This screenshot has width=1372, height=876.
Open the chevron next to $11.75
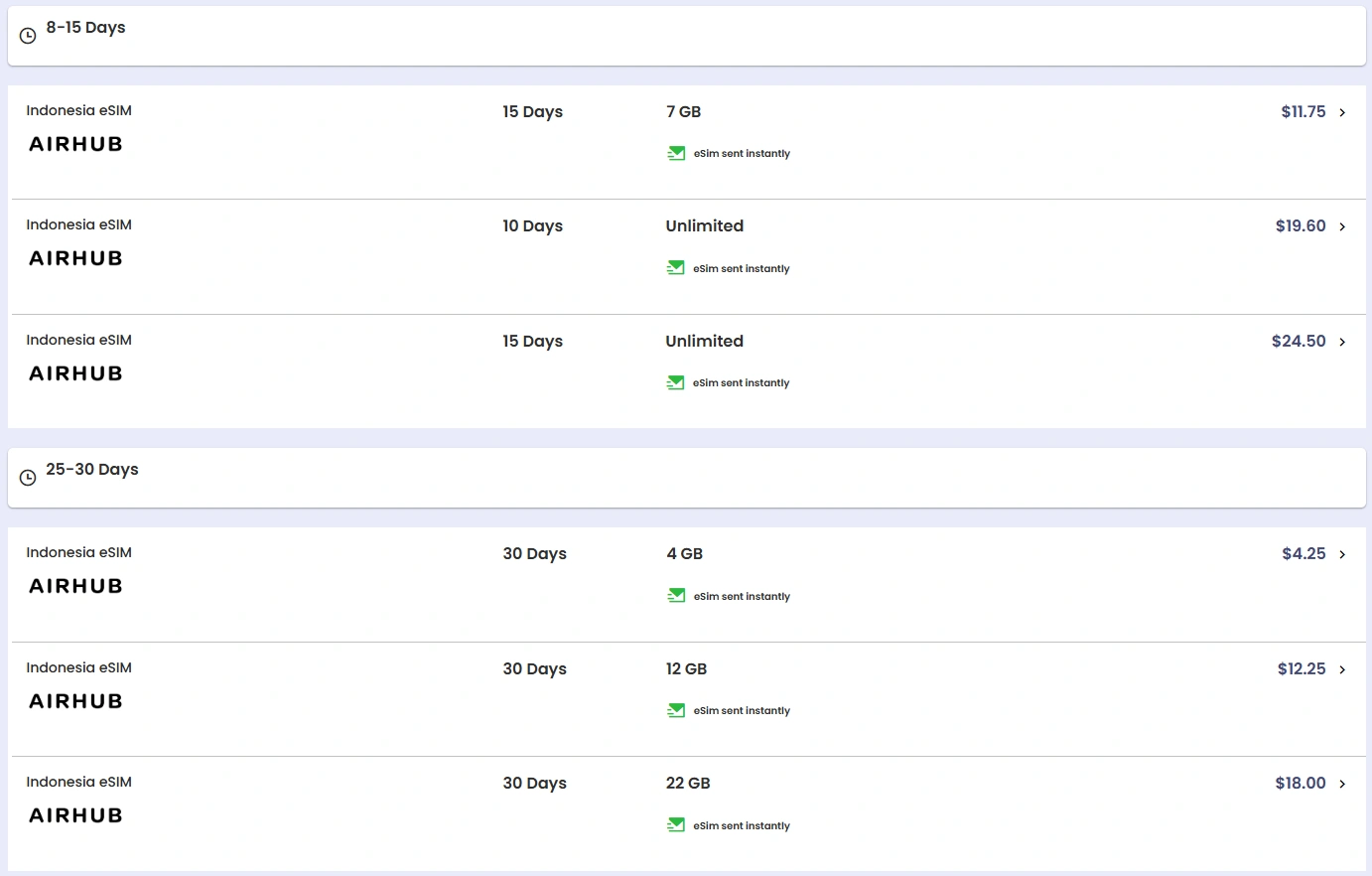[x=1342, y=113]
